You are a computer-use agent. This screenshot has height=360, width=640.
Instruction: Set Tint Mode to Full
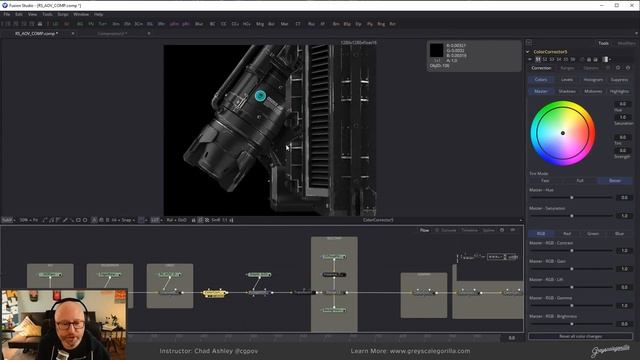[580, 180]
